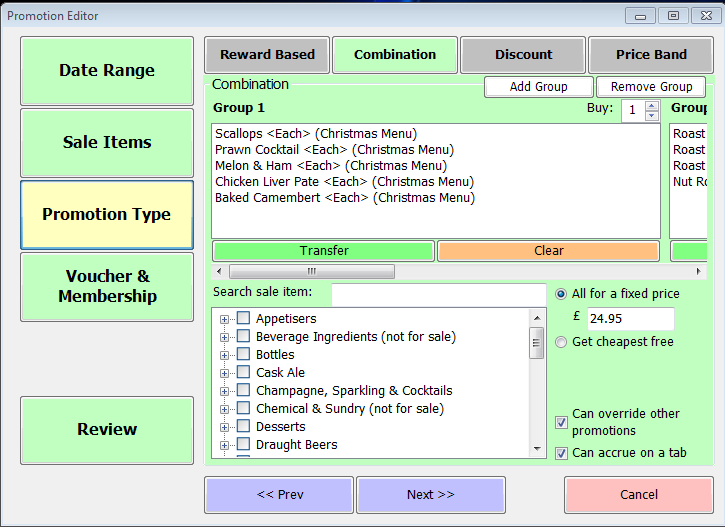Select the Desserts tree label
The height and width of the screenshot is (527, 725).
coord(281,427)
